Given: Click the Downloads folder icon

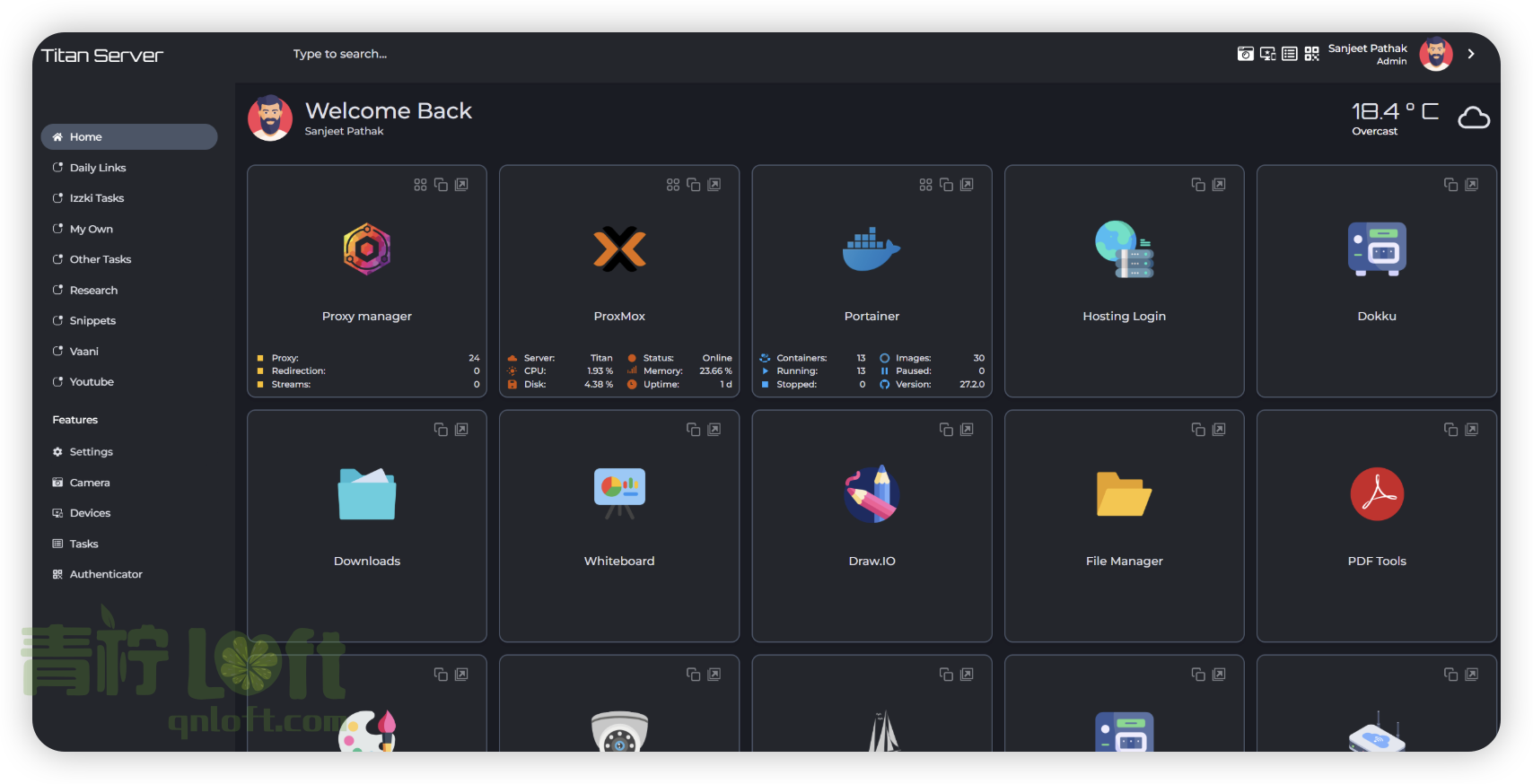Looking at the screenshot, I should pos(367,493).
